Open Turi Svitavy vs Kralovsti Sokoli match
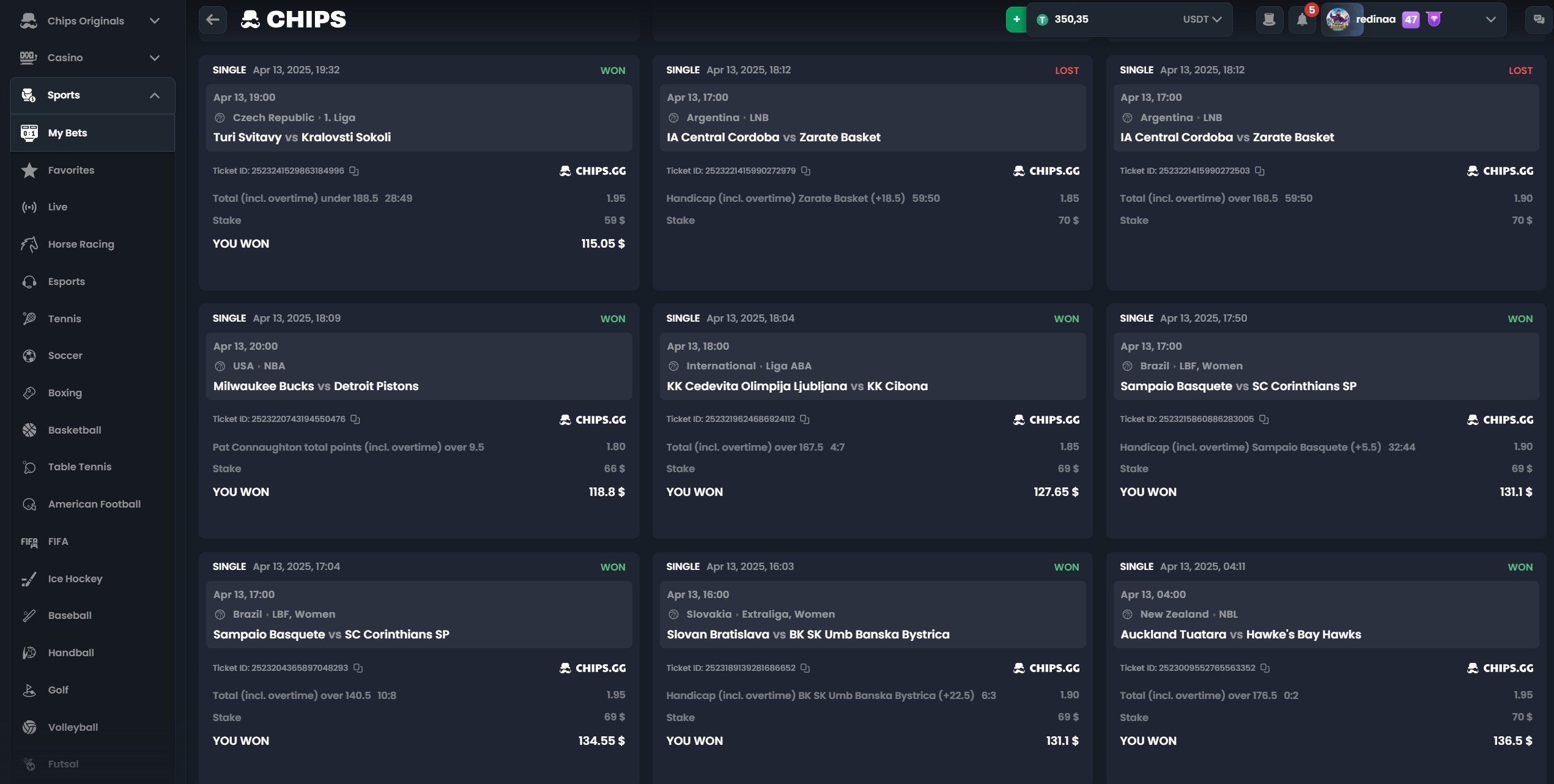Image resolution: width=1554 pixels, height=784 pixels. coord(302,137)
